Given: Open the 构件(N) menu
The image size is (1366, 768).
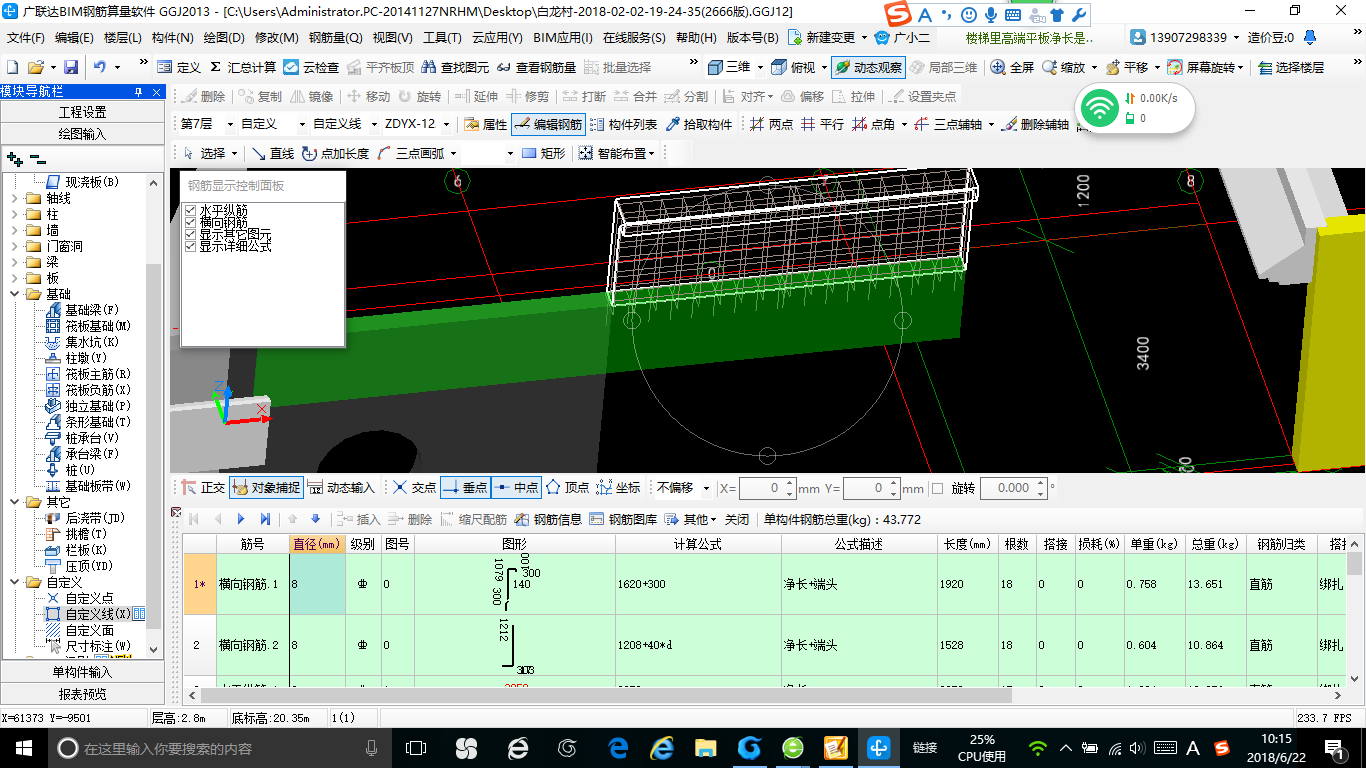Looking at the screenshot, I should (172, 38).
